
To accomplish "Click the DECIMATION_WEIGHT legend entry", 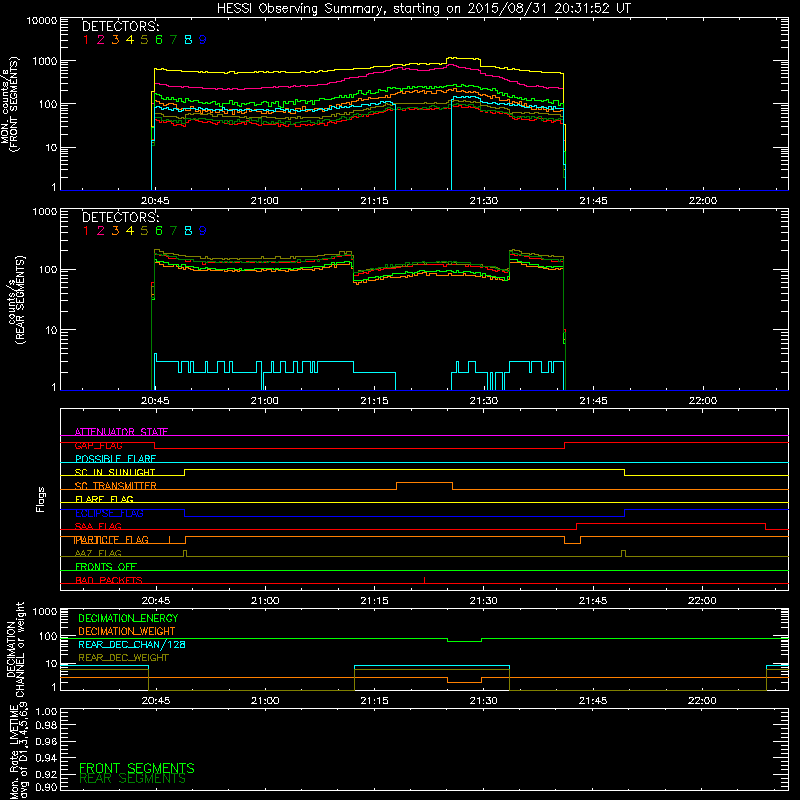I will point(127,631).
